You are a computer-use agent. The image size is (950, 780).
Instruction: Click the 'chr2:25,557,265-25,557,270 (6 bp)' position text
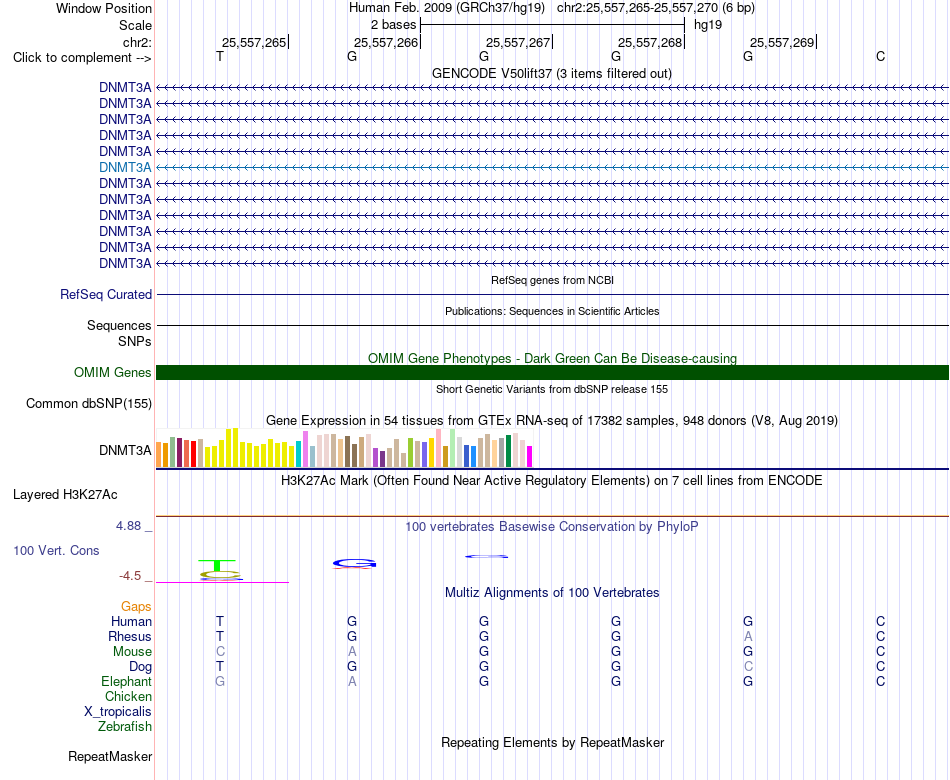(656, 8)
